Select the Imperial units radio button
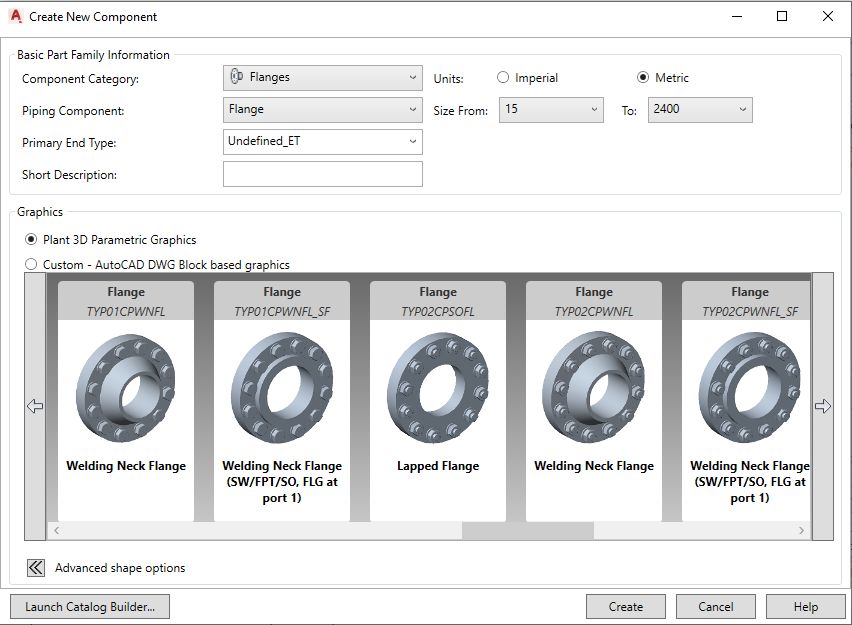 click(x=503, y=78)
